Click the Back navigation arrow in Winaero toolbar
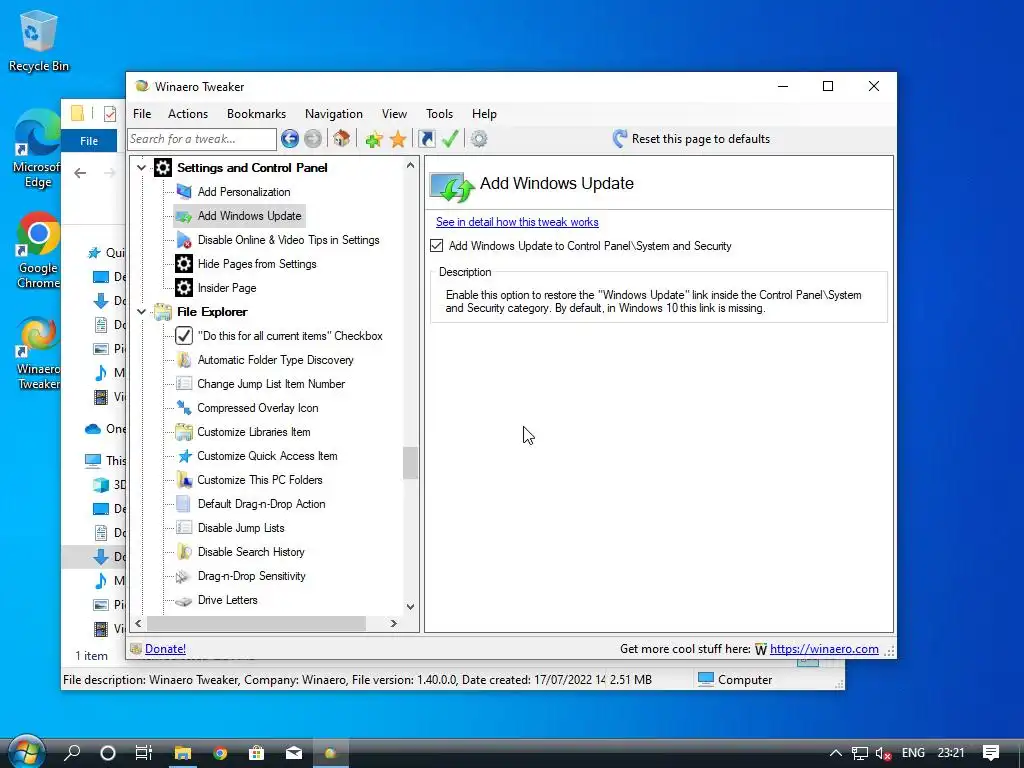 pyautogui.click(x=289, y=138)
